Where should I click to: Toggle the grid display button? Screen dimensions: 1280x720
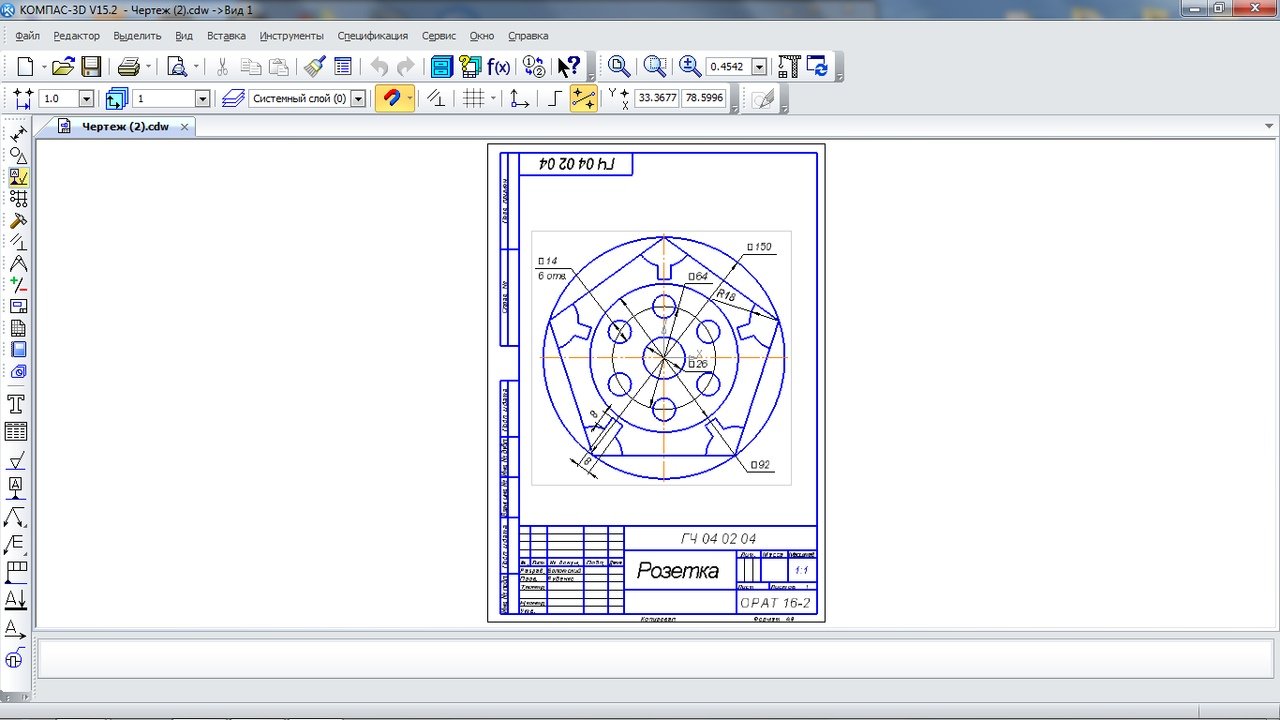click(473, 99)
